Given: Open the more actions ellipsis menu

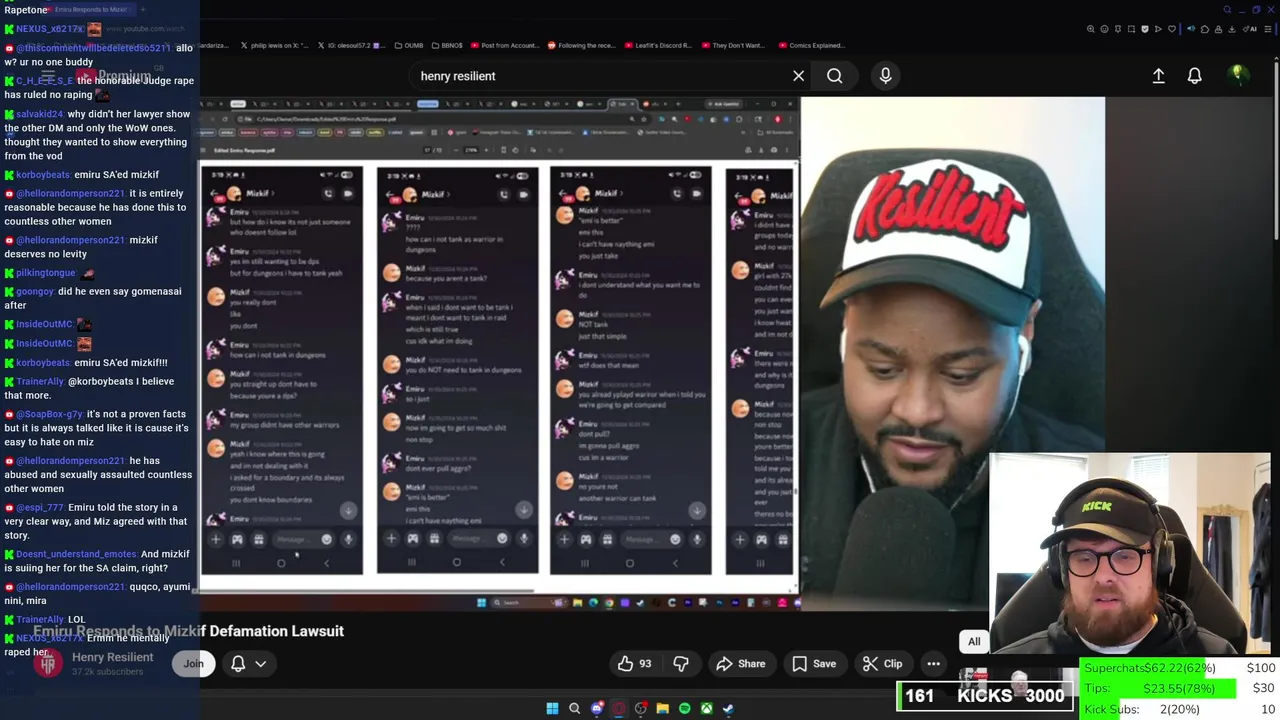Looking at the screenshot, I should (933, 664).
